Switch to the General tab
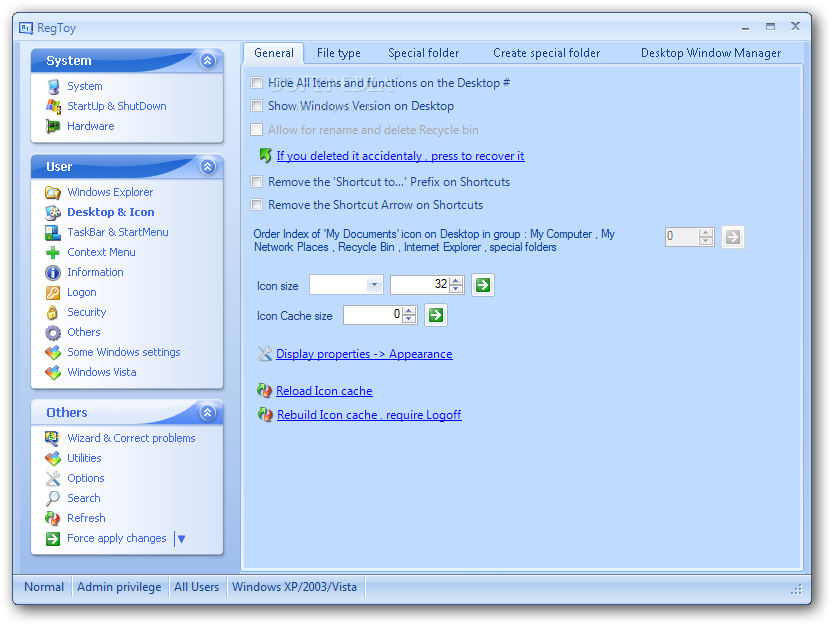This screenshot has width=832, height=625. pyautogui.click(x=274, y=53)
